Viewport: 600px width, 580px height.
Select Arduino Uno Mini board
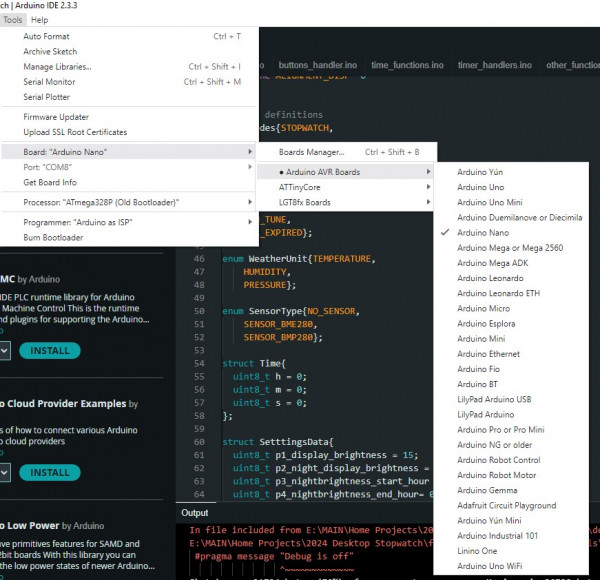[x=511, y=202]
